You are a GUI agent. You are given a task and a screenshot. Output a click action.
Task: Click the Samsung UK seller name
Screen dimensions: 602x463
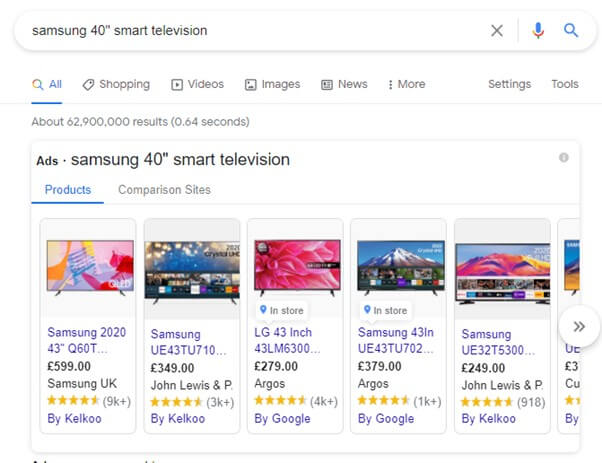tap(82, 384)
